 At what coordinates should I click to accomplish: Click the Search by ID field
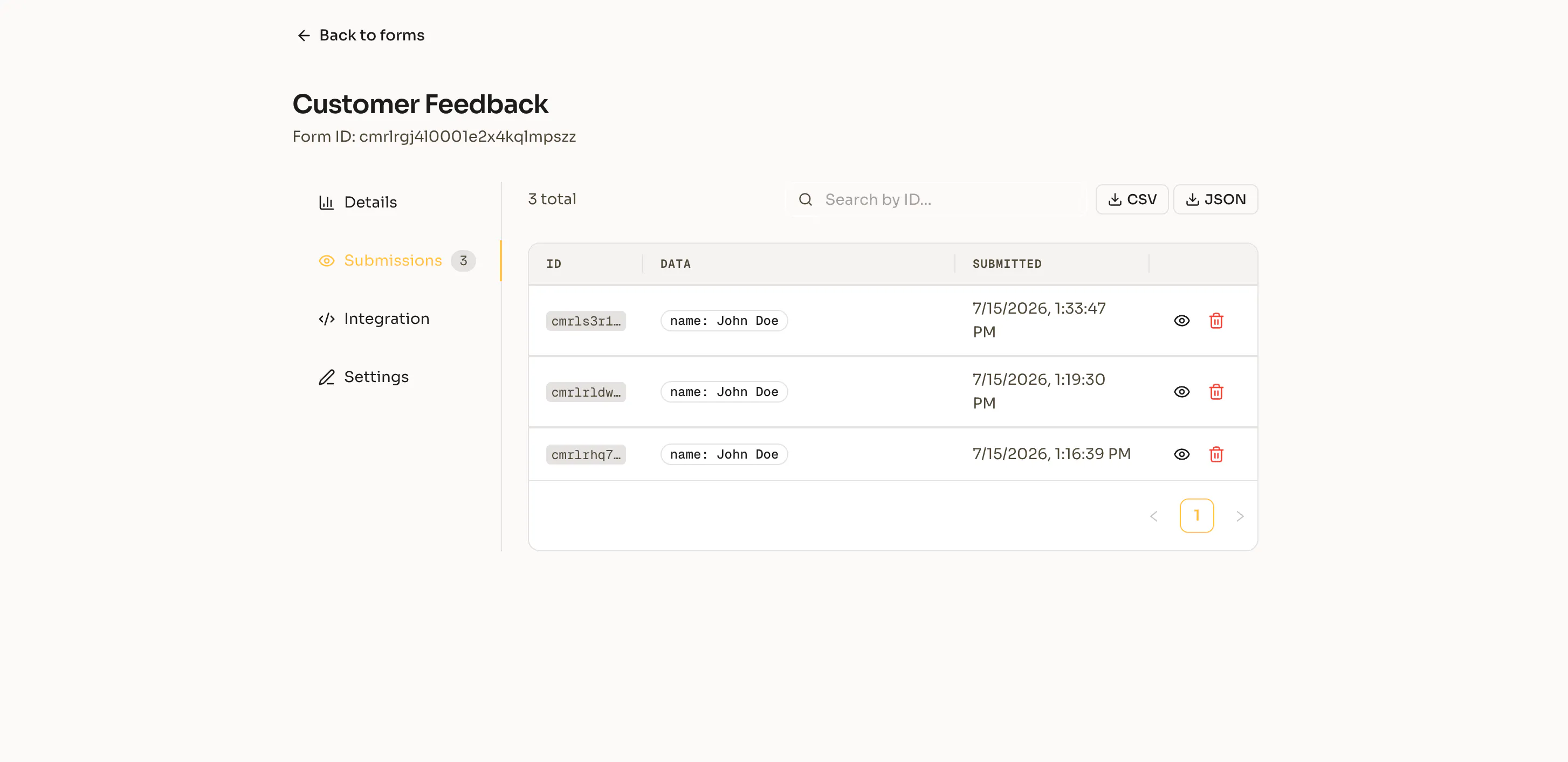(937, 199)
